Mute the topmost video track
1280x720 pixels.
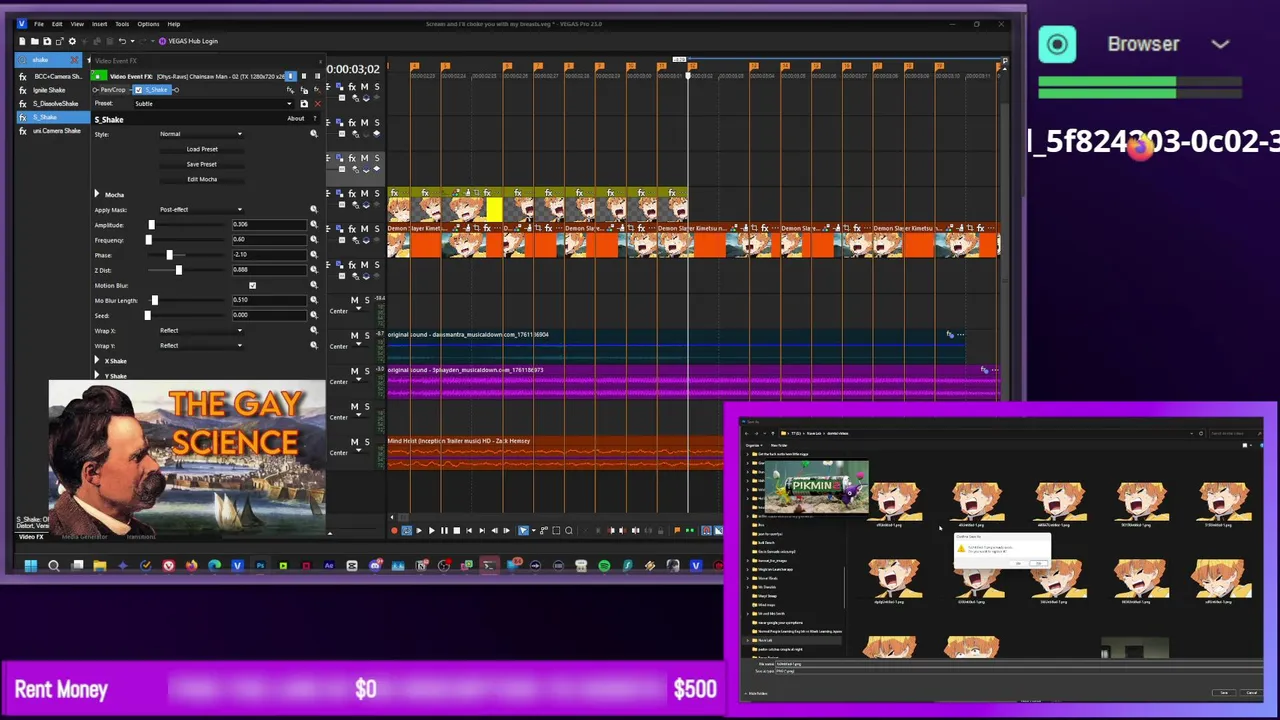pos(364,87)
